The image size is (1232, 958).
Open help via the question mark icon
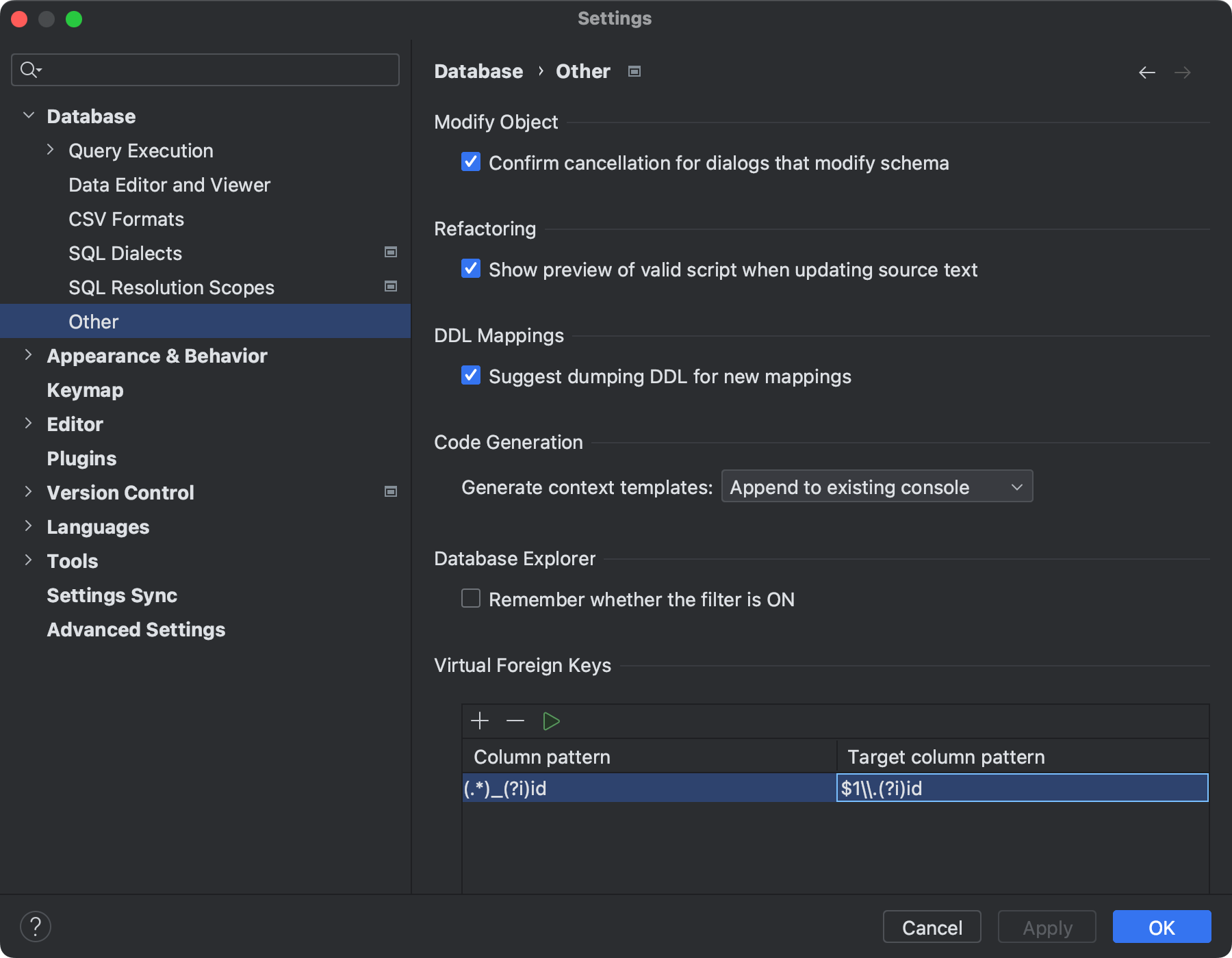(36, 927)
